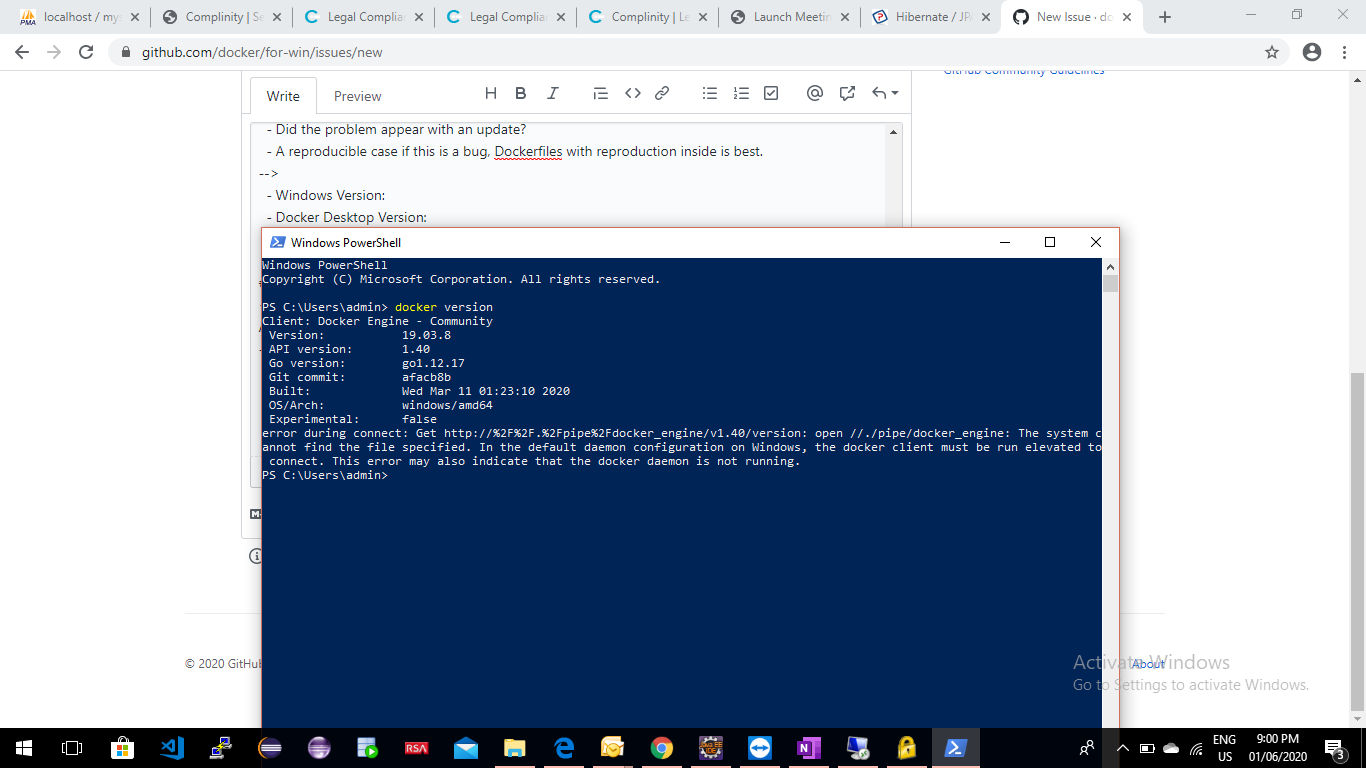The image size is (1366, 768).
Task: Insert a numbered list
Action: [740, 93]
